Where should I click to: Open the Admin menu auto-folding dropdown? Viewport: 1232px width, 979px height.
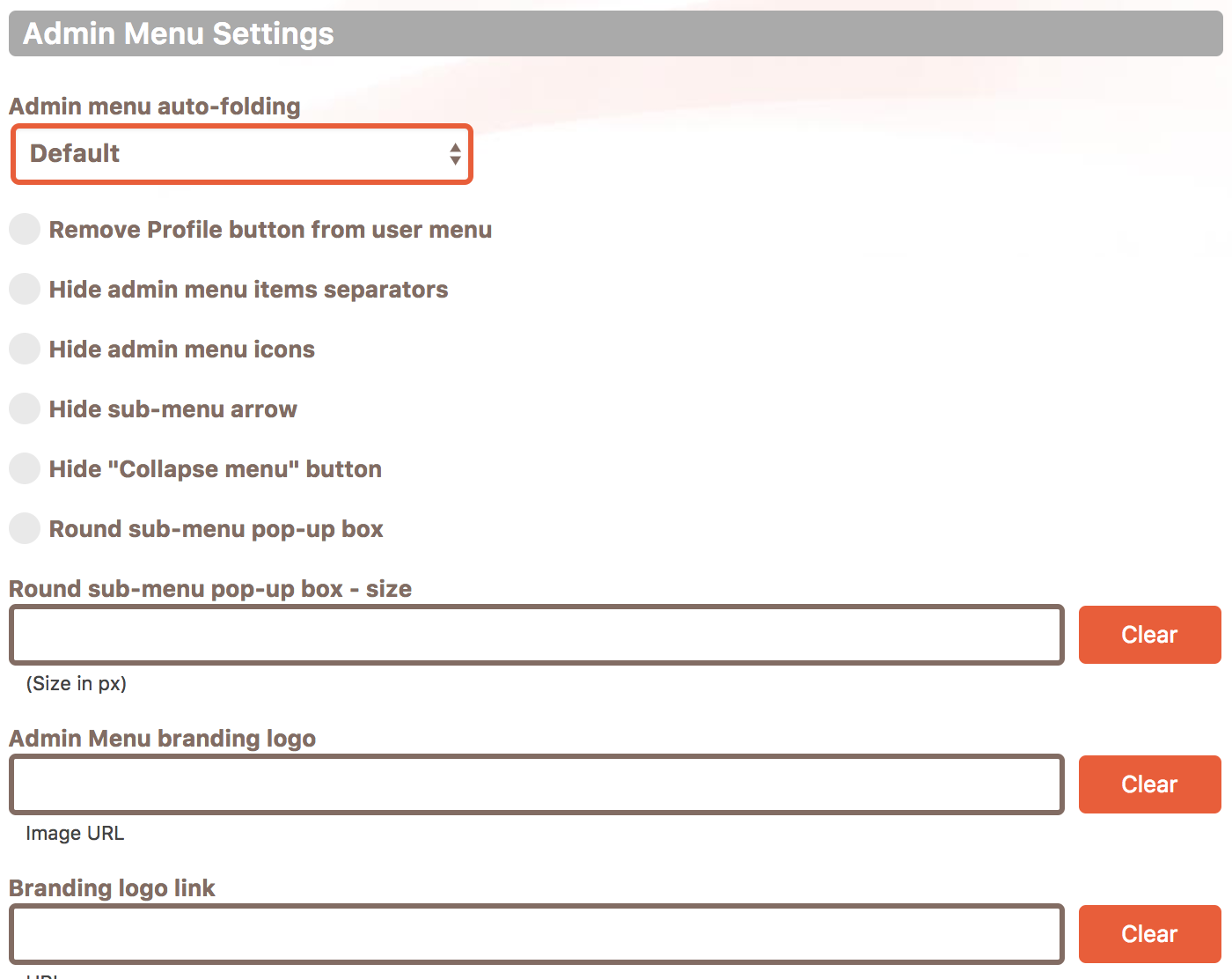[x=242, y=154]
